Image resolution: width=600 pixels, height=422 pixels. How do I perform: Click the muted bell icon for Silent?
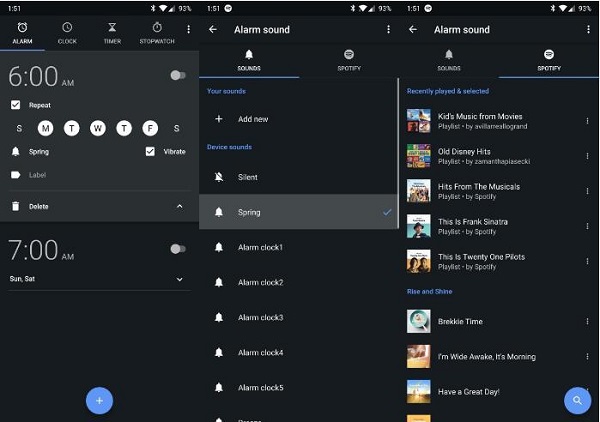(219, 177)
